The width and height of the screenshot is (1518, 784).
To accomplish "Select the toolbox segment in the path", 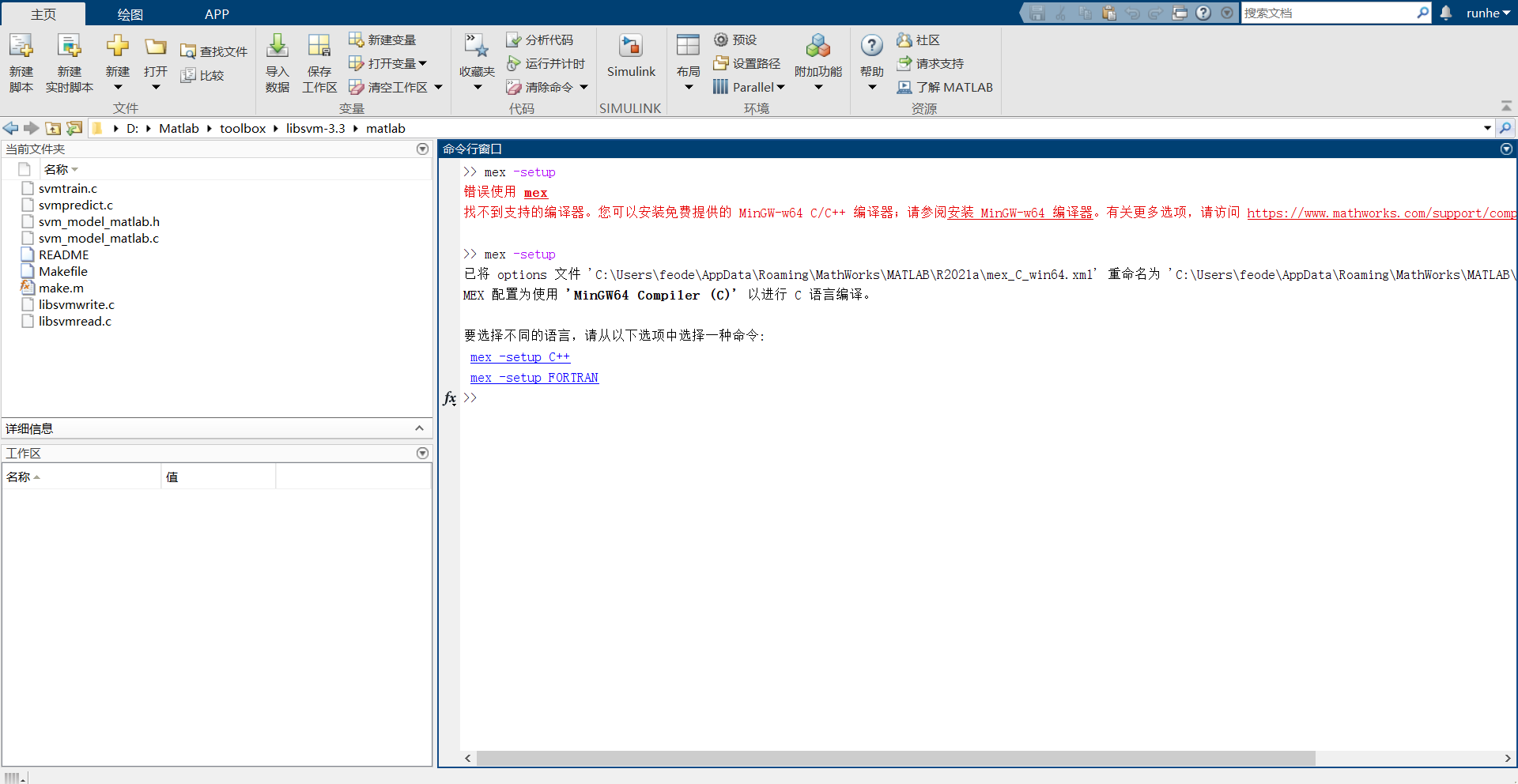I will (x=243, y=128).
